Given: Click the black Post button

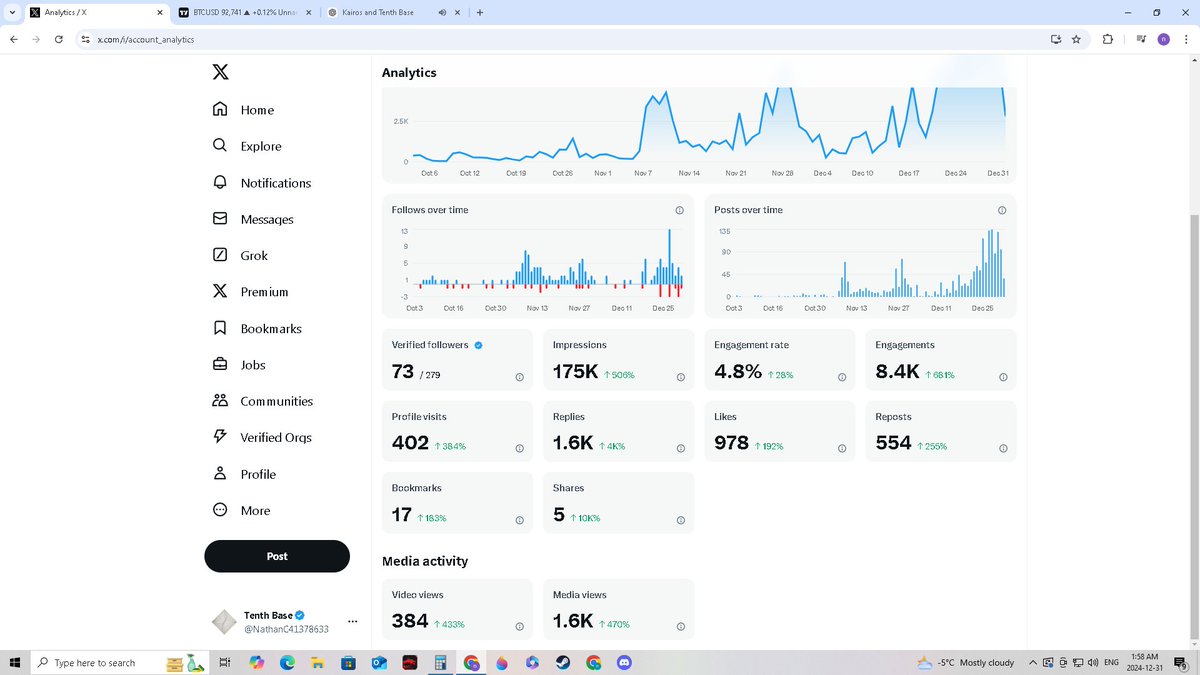Looking at the screenshot, I should (x=277, y=556).
